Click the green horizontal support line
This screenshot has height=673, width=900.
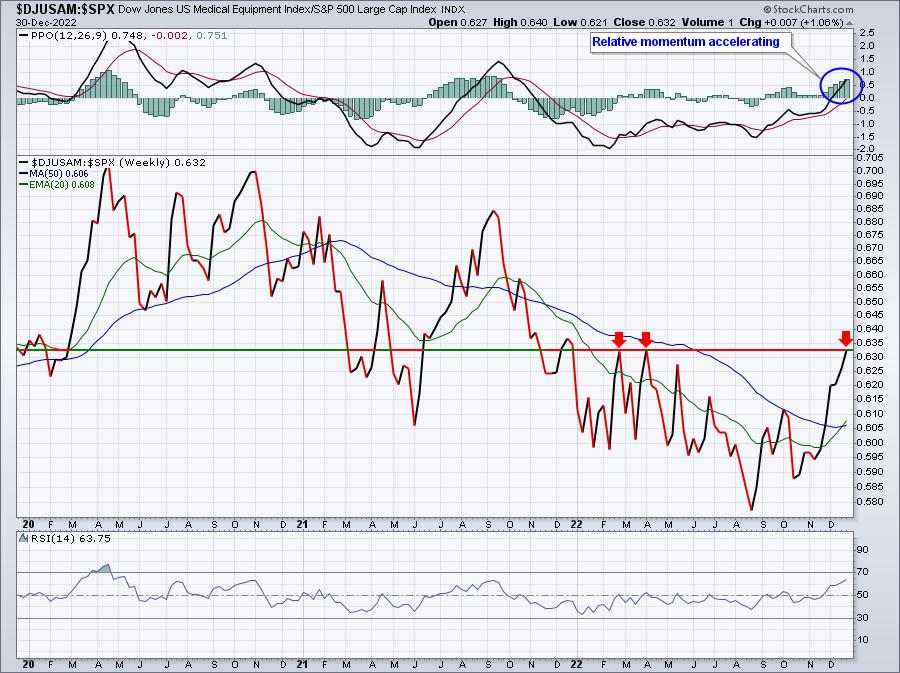click(x=200, y=350)
